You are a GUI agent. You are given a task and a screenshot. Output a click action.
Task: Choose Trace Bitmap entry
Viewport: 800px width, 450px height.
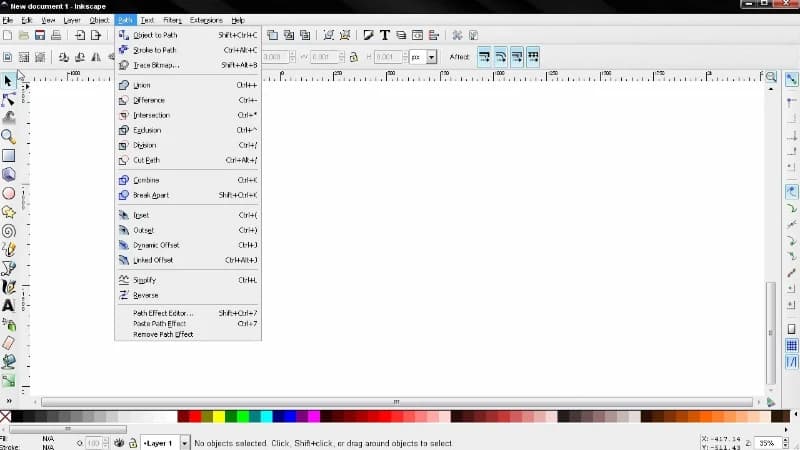[x=188, y=65]
